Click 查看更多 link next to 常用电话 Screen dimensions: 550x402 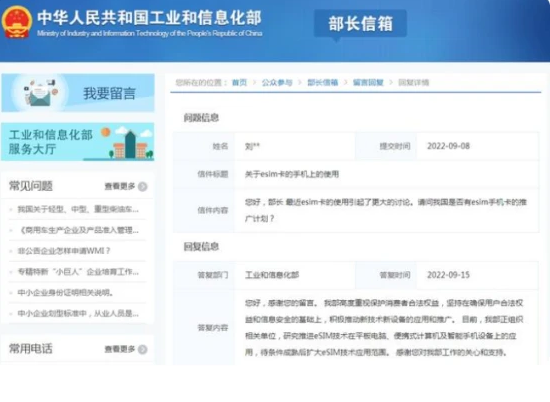point(120,349)
